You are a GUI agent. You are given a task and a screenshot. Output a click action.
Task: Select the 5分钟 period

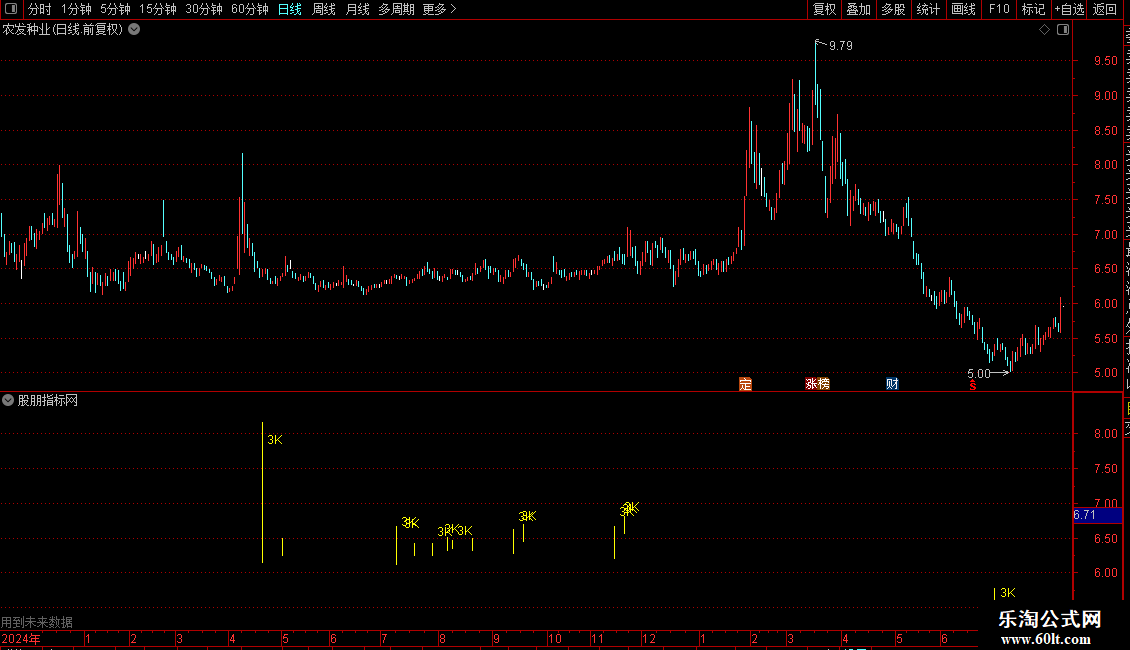tap(115, 9)
